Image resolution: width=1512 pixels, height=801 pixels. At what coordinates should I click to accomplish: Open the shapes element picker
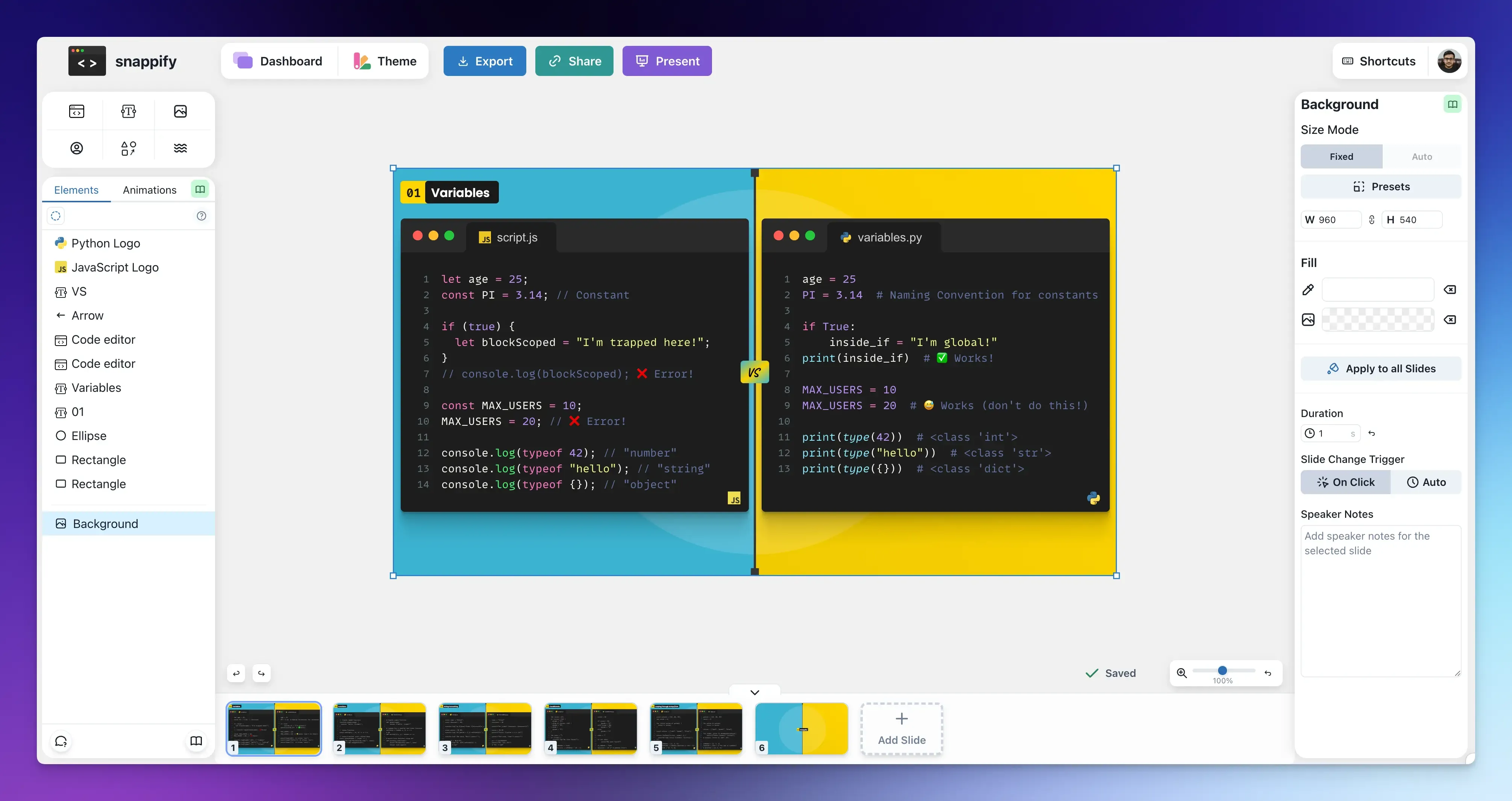point(128,148)
